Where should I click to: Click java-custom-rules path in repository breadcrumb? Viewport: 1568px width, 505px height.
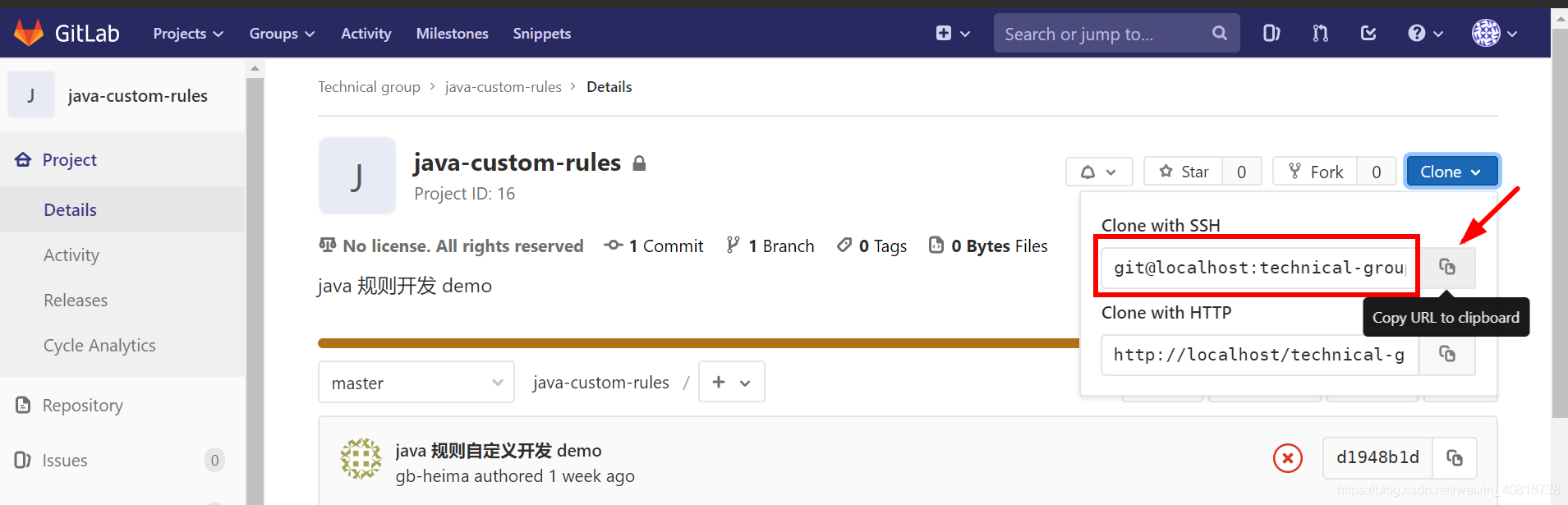pyautogui.click(x=600, y=383)
